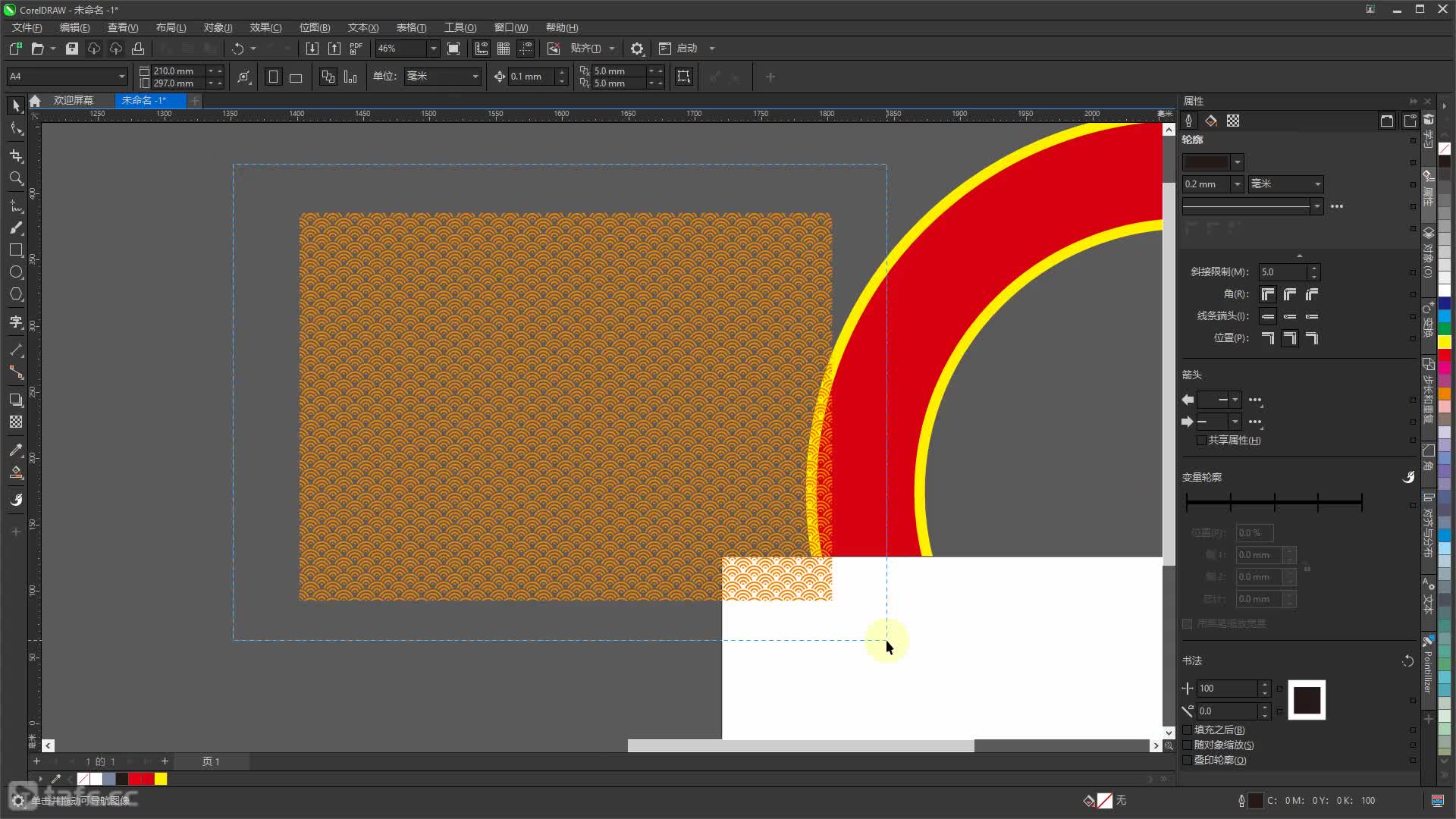This screenshot has height=819, width=1456.
Task: Click the Export icon
Action: coord(334,49)
